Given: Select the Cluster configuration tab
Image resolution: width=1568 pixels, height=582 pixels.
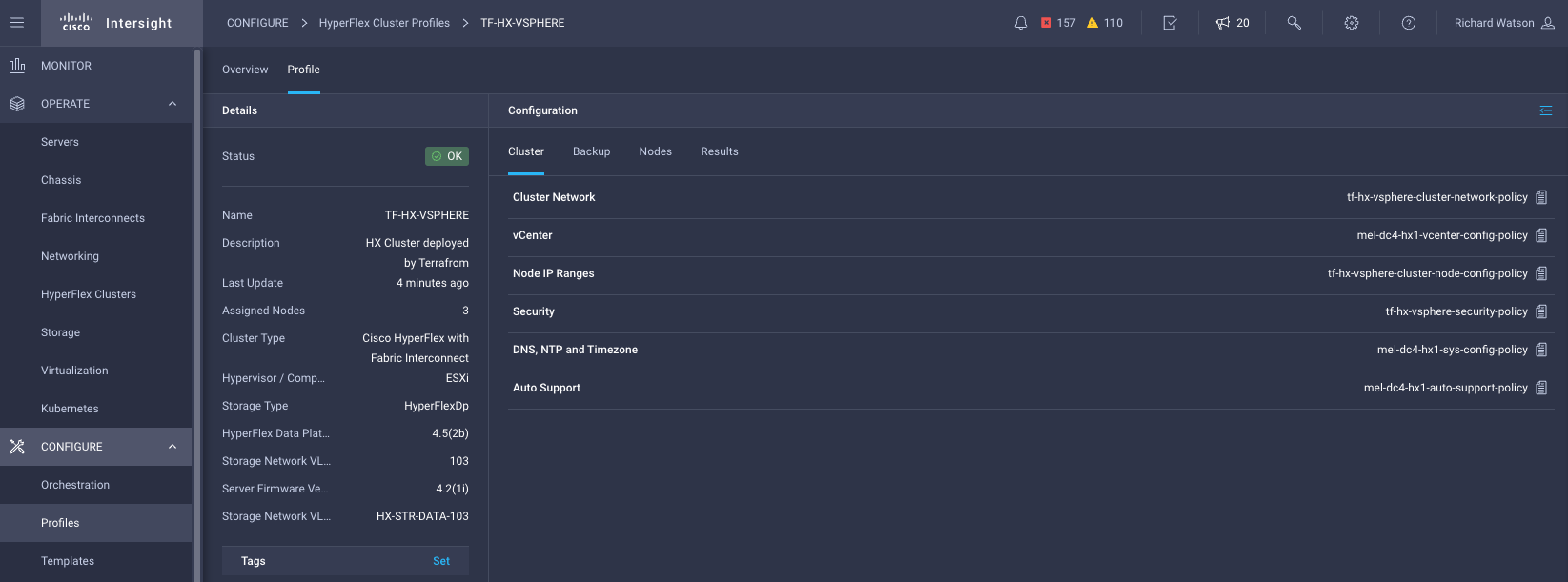Looking at the screenshot, I should point(526,151).
